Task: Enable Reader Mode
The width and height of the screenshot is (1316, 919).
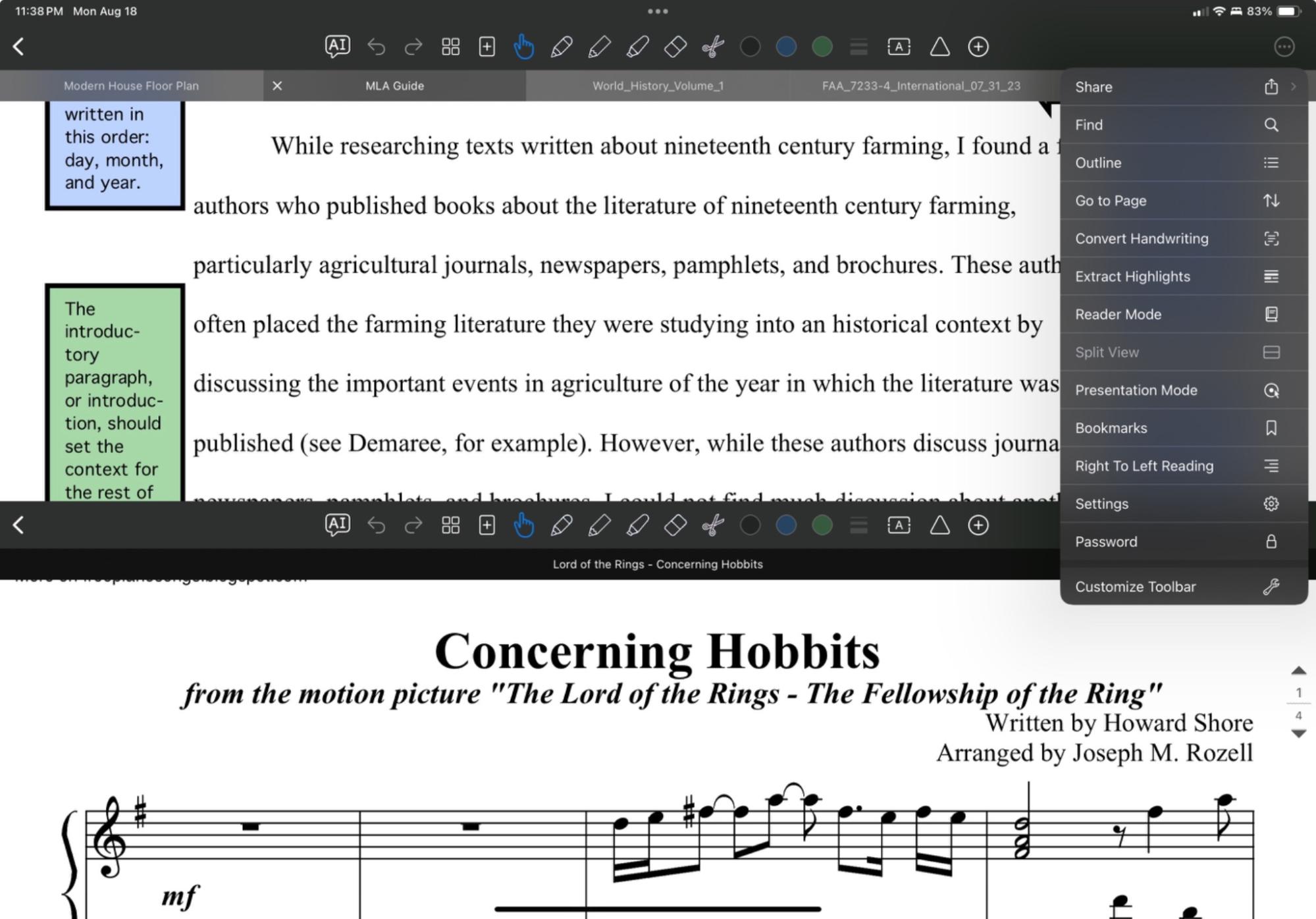Action: pyautogui.click(x=1184, y=314)
